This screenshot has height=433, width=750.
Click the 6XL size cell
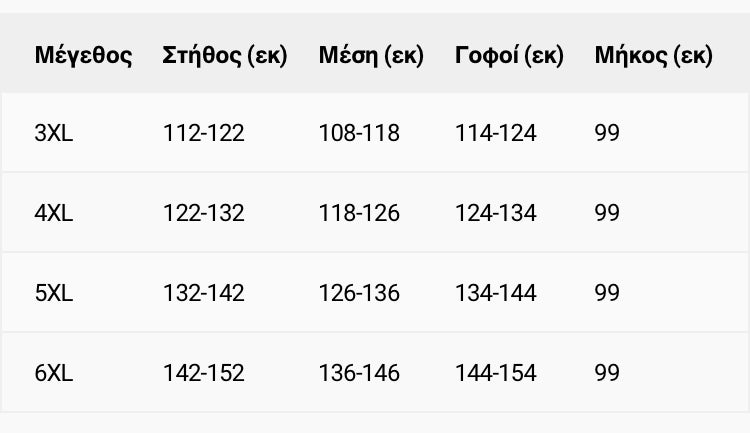click(x=54, y=373)
